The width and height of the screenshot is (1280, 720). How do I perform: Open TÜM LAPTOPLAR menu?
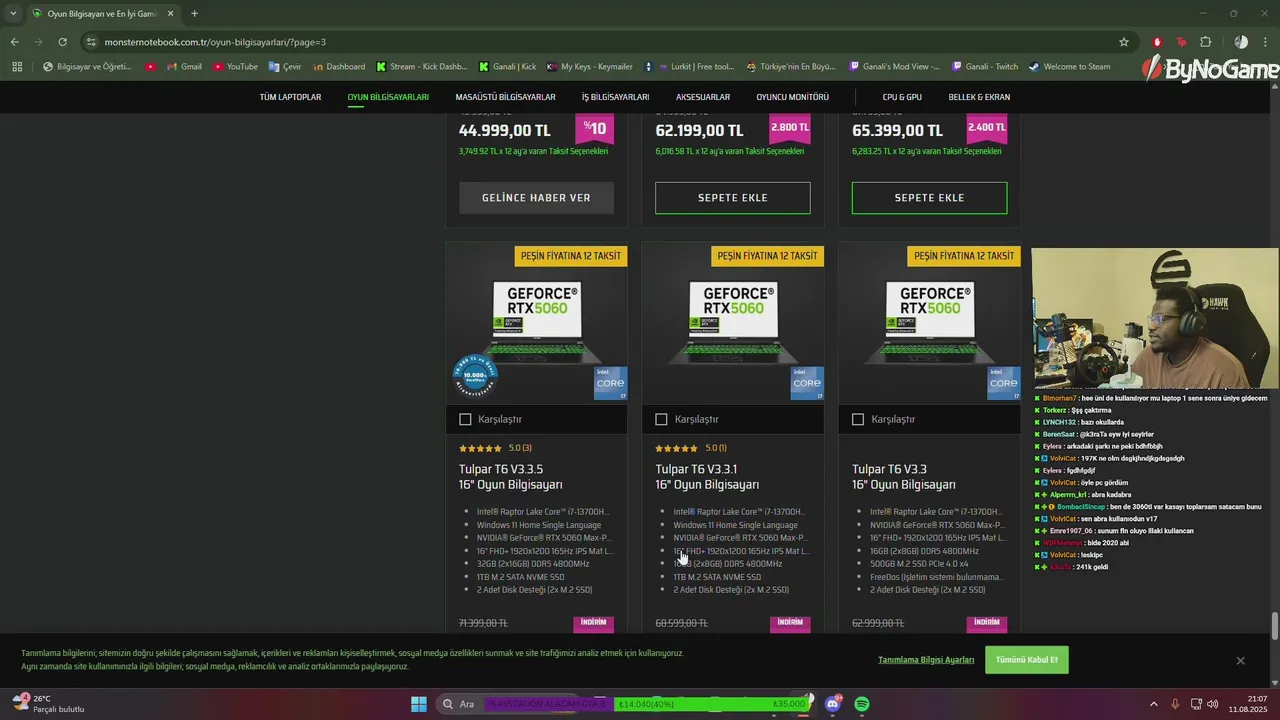tap(290, 97)
